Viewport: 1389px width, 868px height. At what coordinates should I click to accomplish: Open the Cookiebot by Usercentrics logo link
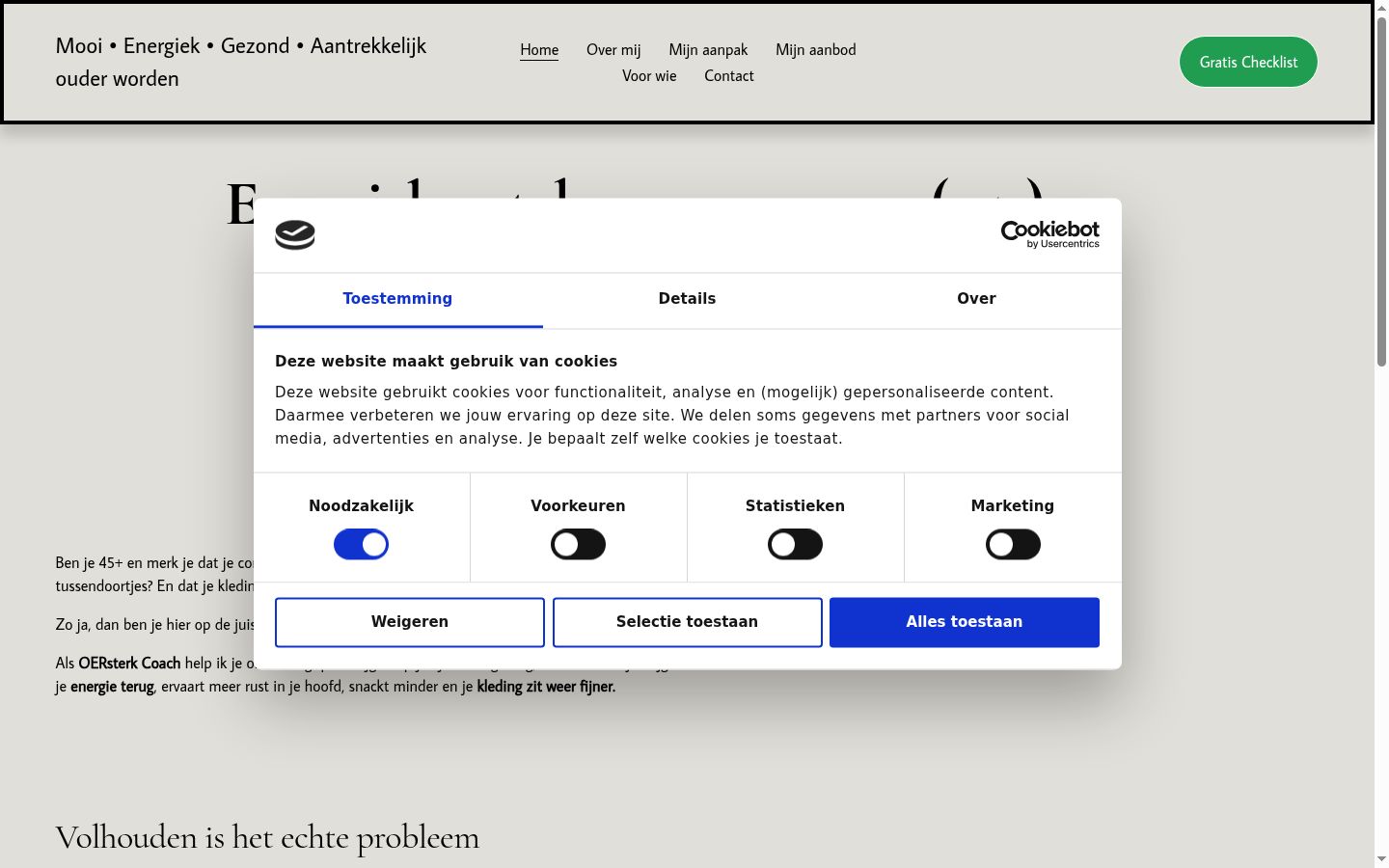pyautogui.click(x=1049, y=234)
